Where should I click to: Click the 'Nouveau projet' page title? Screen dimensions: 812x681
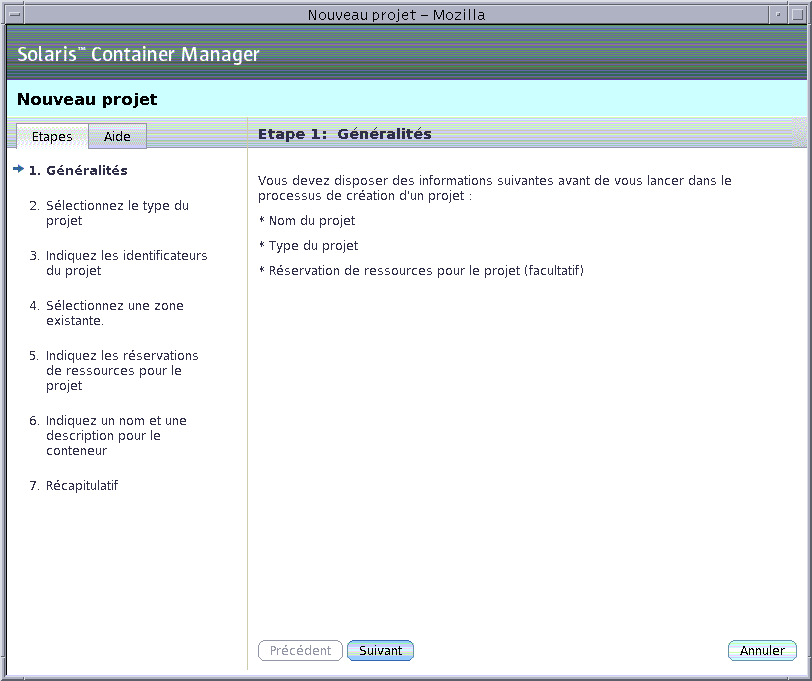click(x=87, y=99)
